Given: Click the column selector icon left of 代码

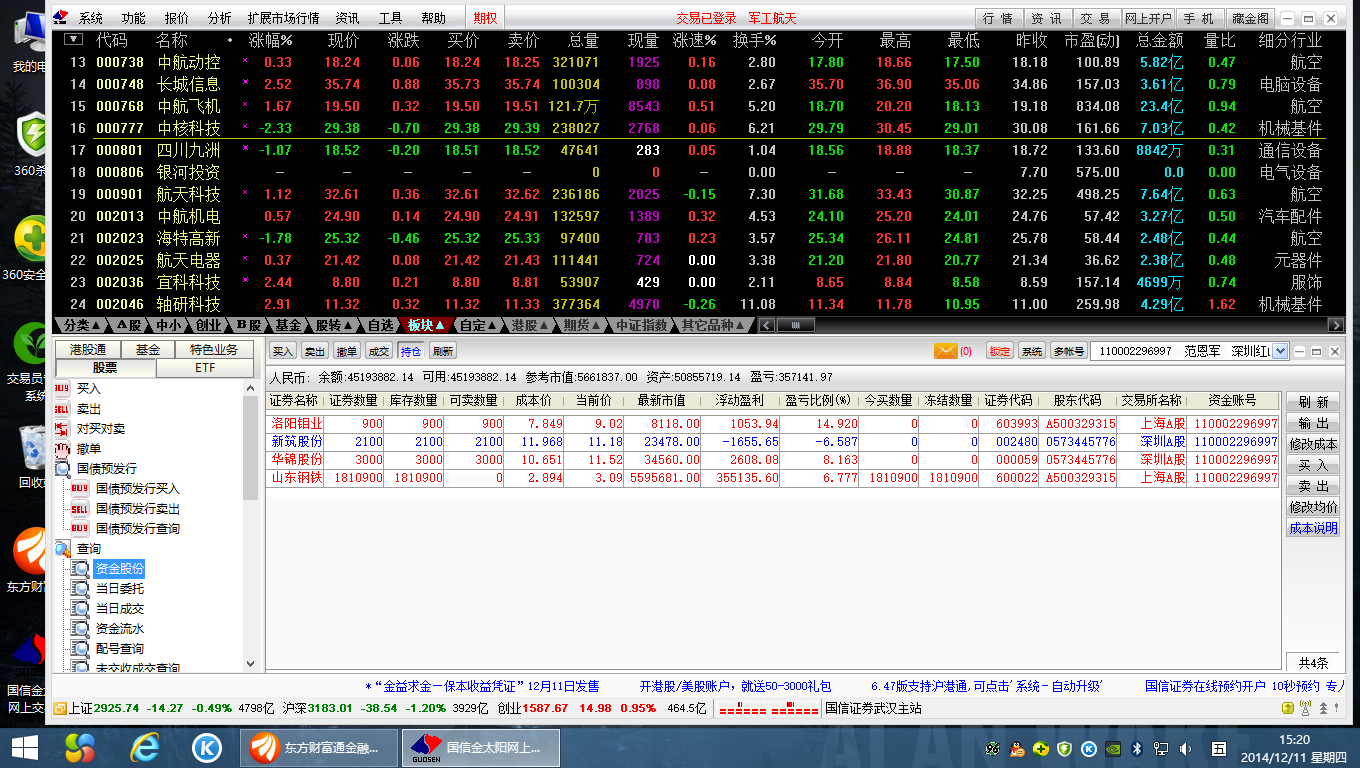Looking at the screenshot, I should tap(73, 40).
